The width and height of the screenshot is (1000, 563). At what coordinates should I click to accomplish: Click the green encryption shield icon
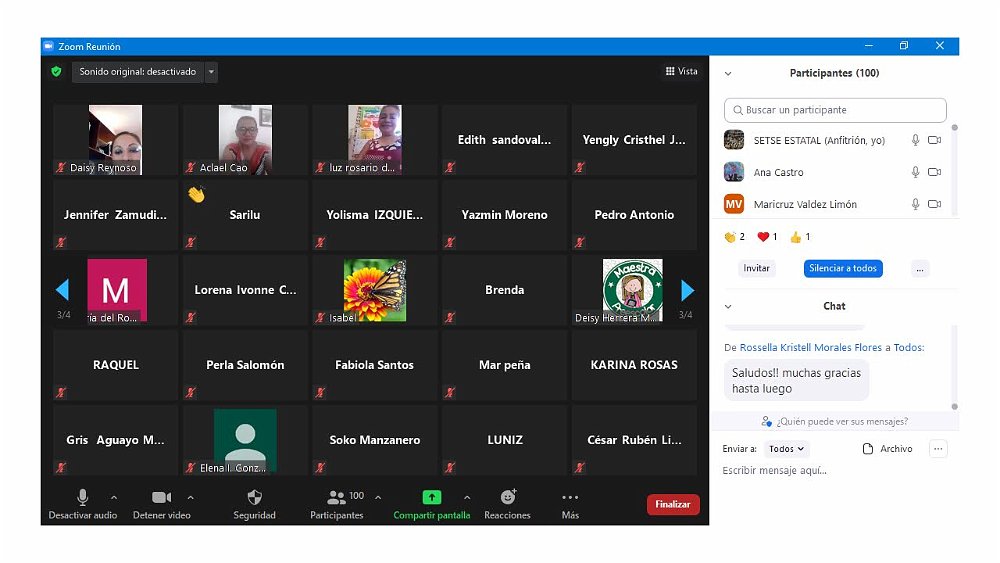point(57,72)
